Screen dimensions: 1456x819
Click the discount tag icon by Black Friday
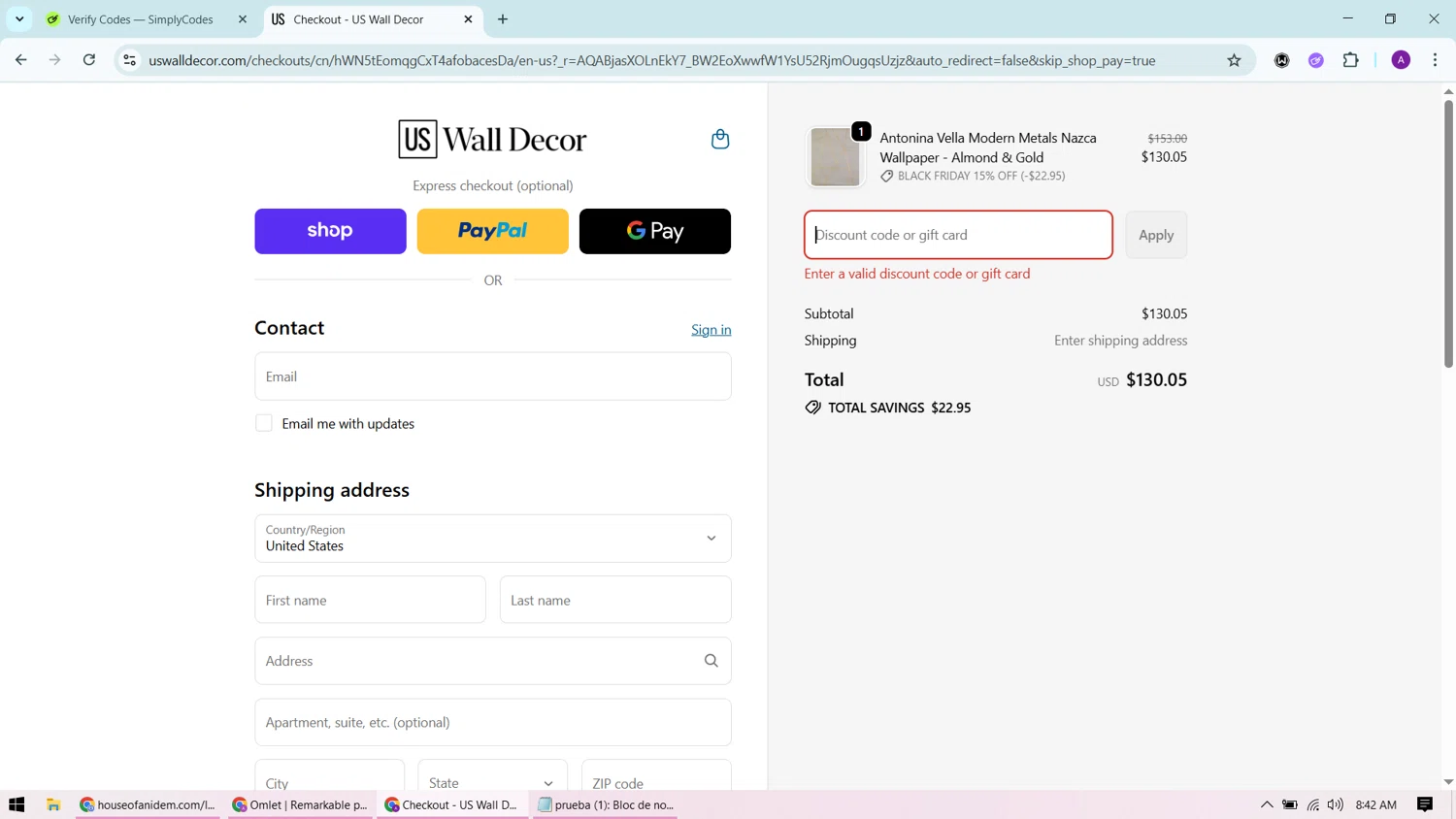[x=886, y=177]
